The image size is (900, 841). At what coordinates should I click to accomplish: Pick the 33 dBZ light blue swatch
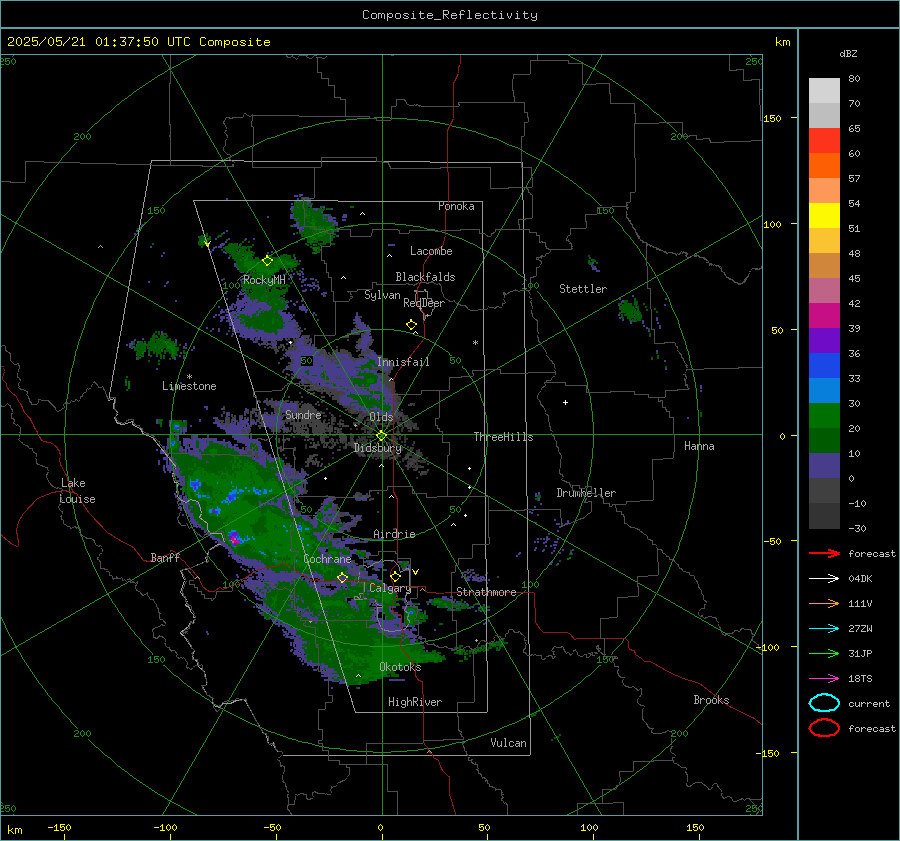tap(824, 390)
